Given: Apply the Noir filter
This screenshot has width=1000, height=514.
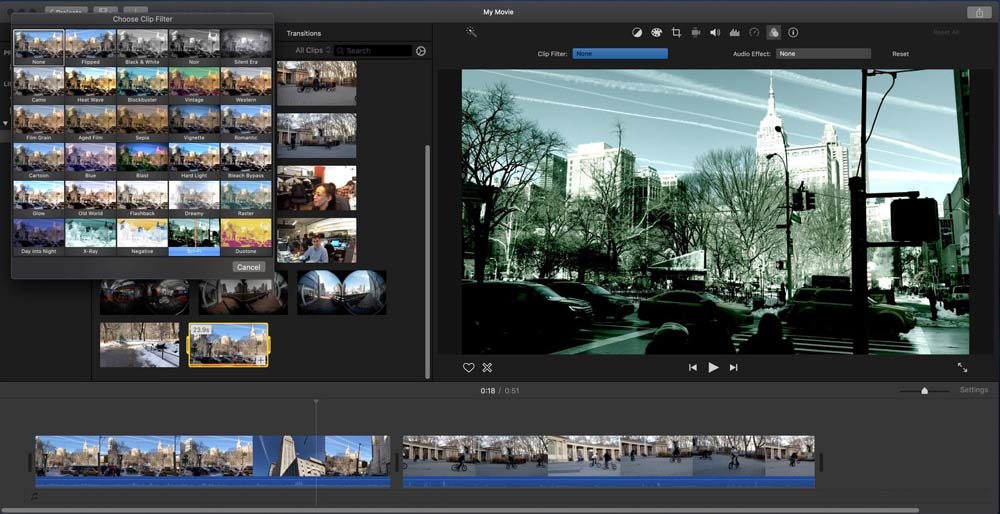Looking at the screenshot, I should 194,47.
